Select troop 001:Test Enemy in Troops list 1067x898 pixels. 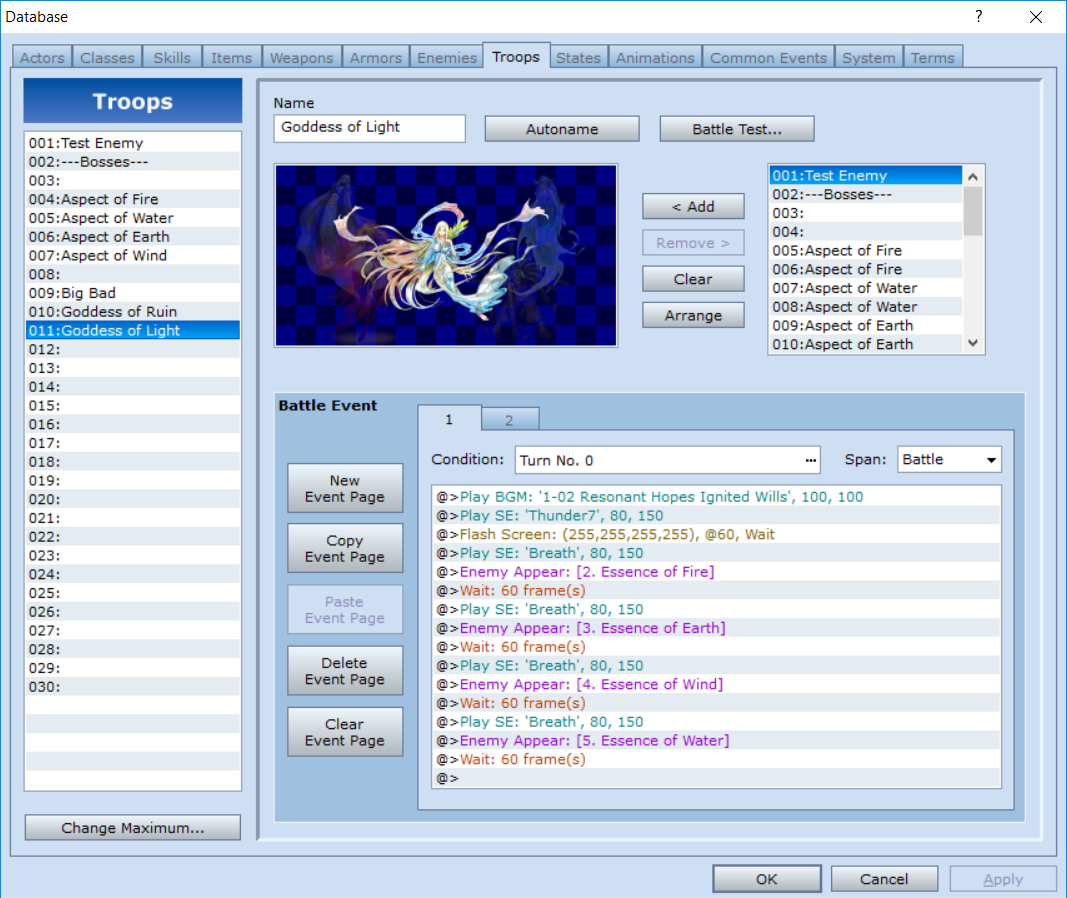(x=133, y=143)
